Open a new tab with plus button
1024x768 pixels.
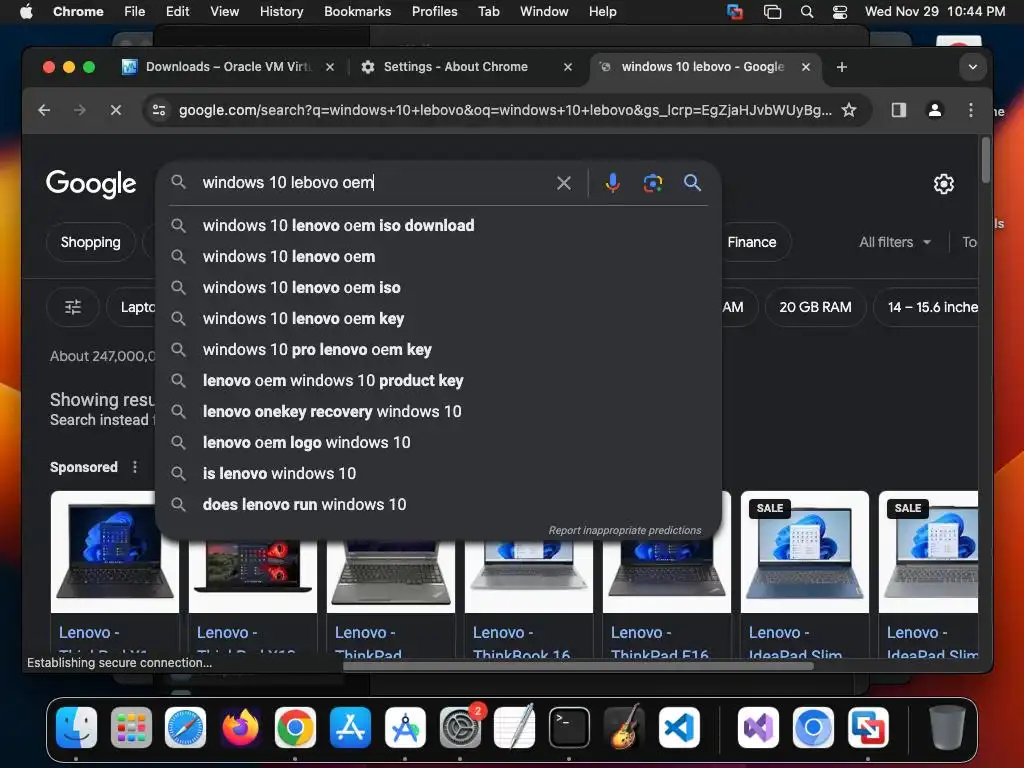tap(842, 67)
